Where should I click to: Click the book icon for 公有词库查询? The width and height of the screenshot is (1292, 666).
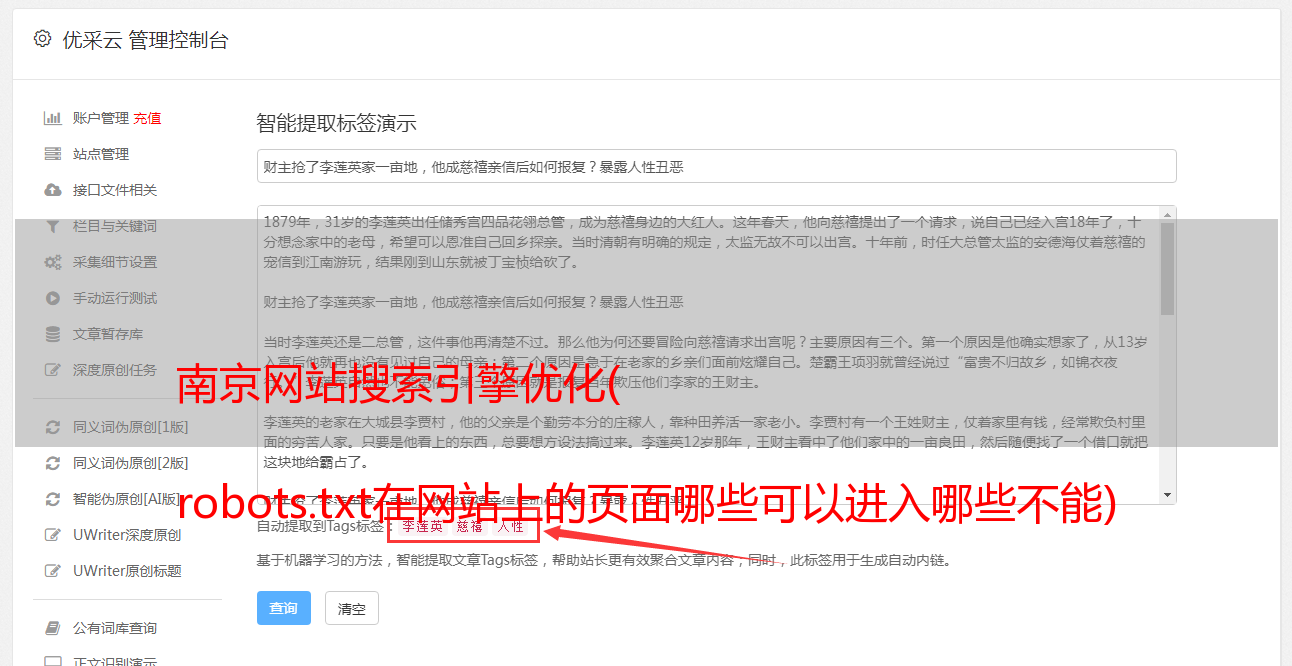tap(53, 628)
